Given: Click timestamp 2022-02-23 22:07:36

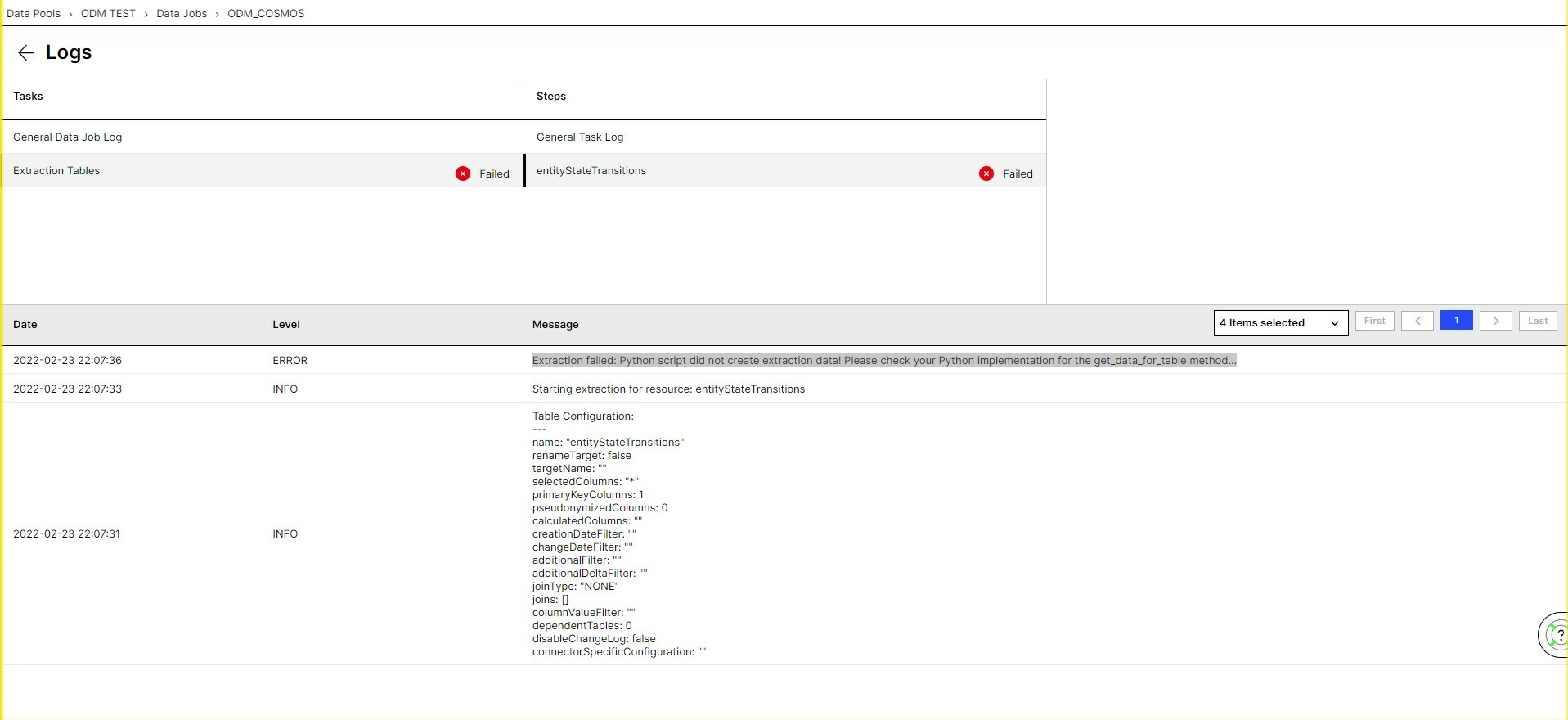Looking at the screenshot, I should [x=67, y=360].
